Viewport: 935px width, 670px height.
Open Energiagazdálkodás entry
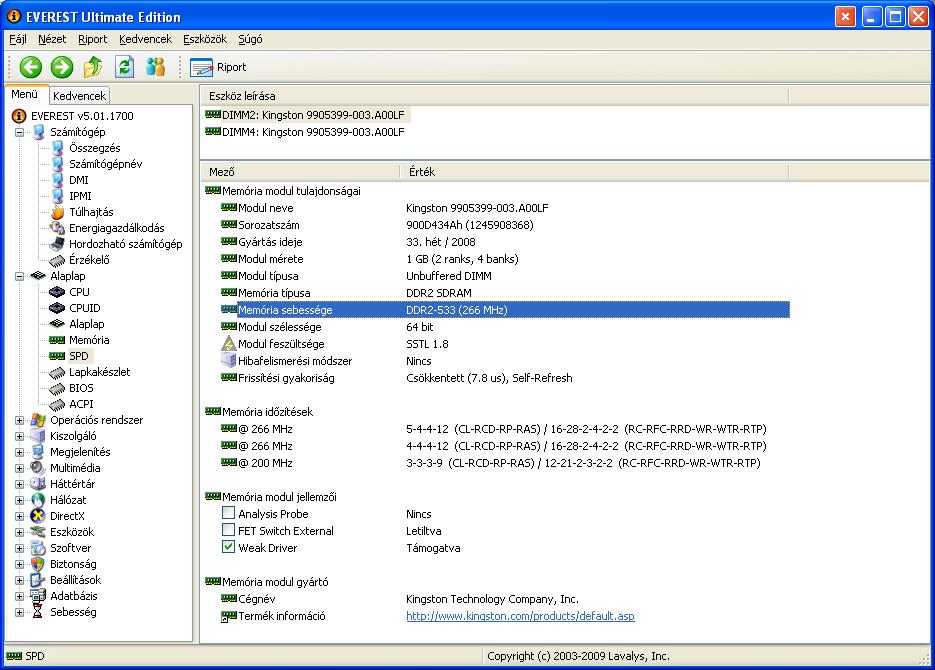coord(116,228)
